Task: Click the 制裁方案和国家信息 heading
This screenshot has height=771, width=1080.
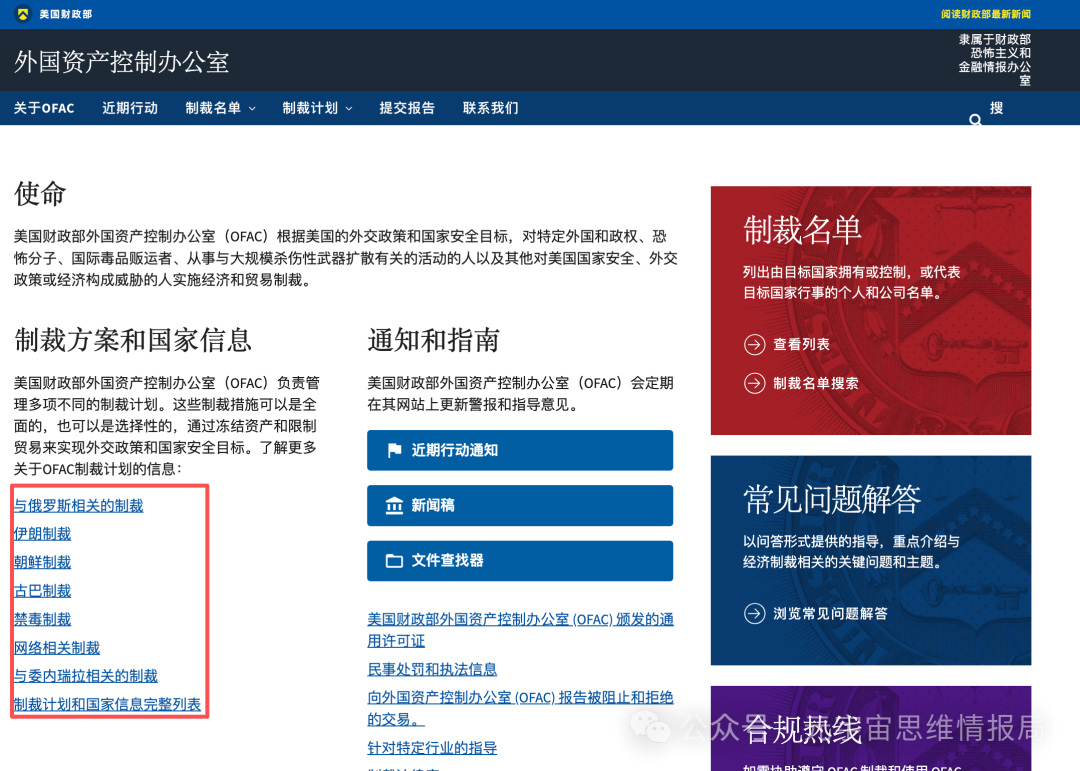Action: coord(133,340)
